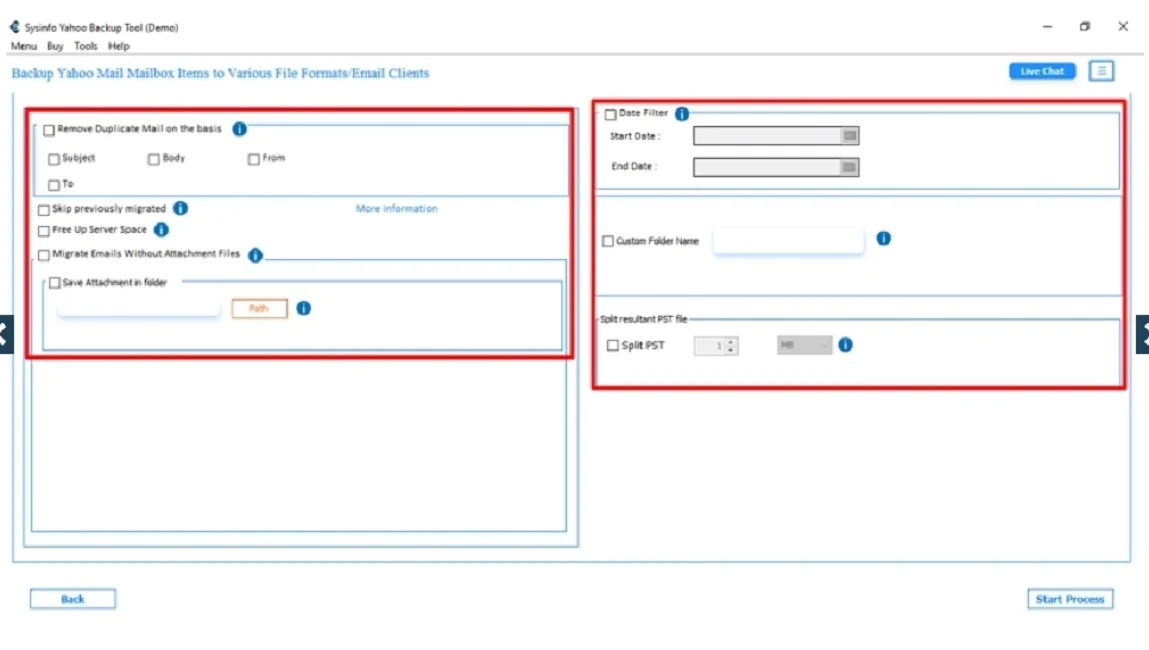Open the MB size unit dropdown
1149x650 pixels.
(805, 345)
